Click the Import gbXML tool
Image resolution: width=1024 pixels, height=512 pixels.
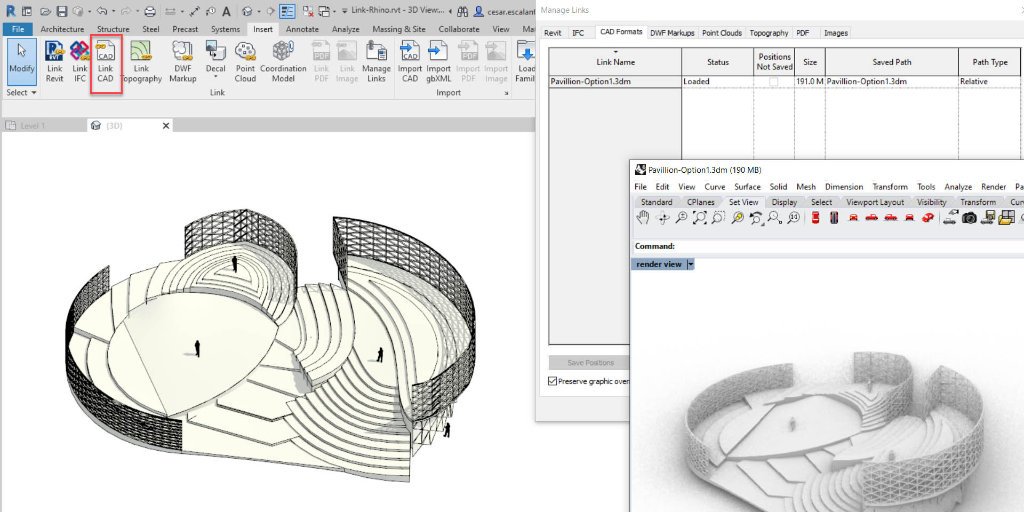(438, 61)
